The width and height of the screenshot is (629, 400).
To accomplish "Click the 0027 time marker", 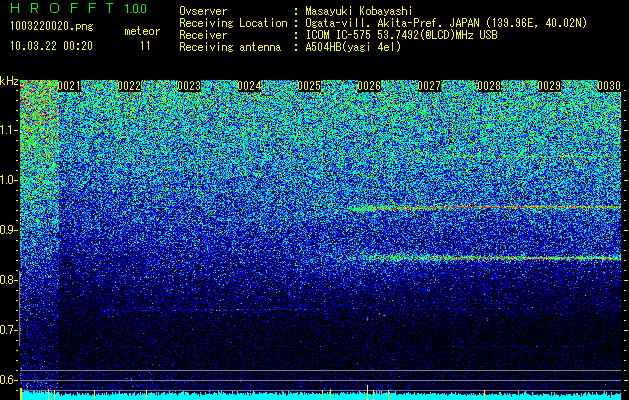I will pyautogui.click(x=429, y=86).
